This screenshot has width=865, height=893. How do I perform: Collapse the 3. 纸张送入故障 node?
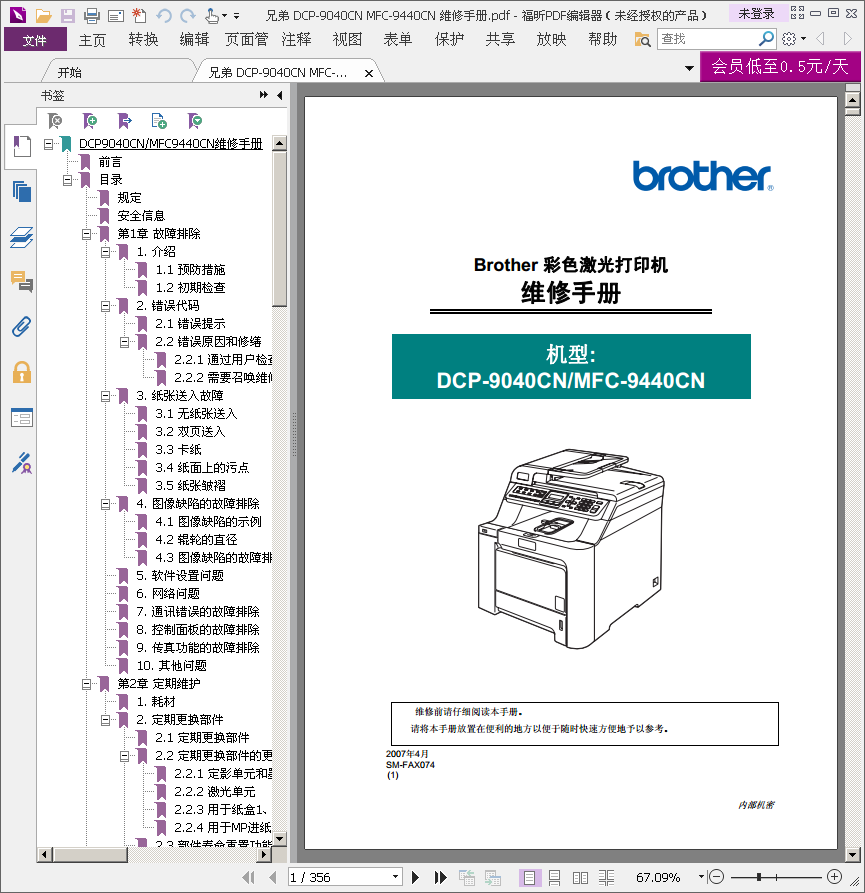(105, 396)
